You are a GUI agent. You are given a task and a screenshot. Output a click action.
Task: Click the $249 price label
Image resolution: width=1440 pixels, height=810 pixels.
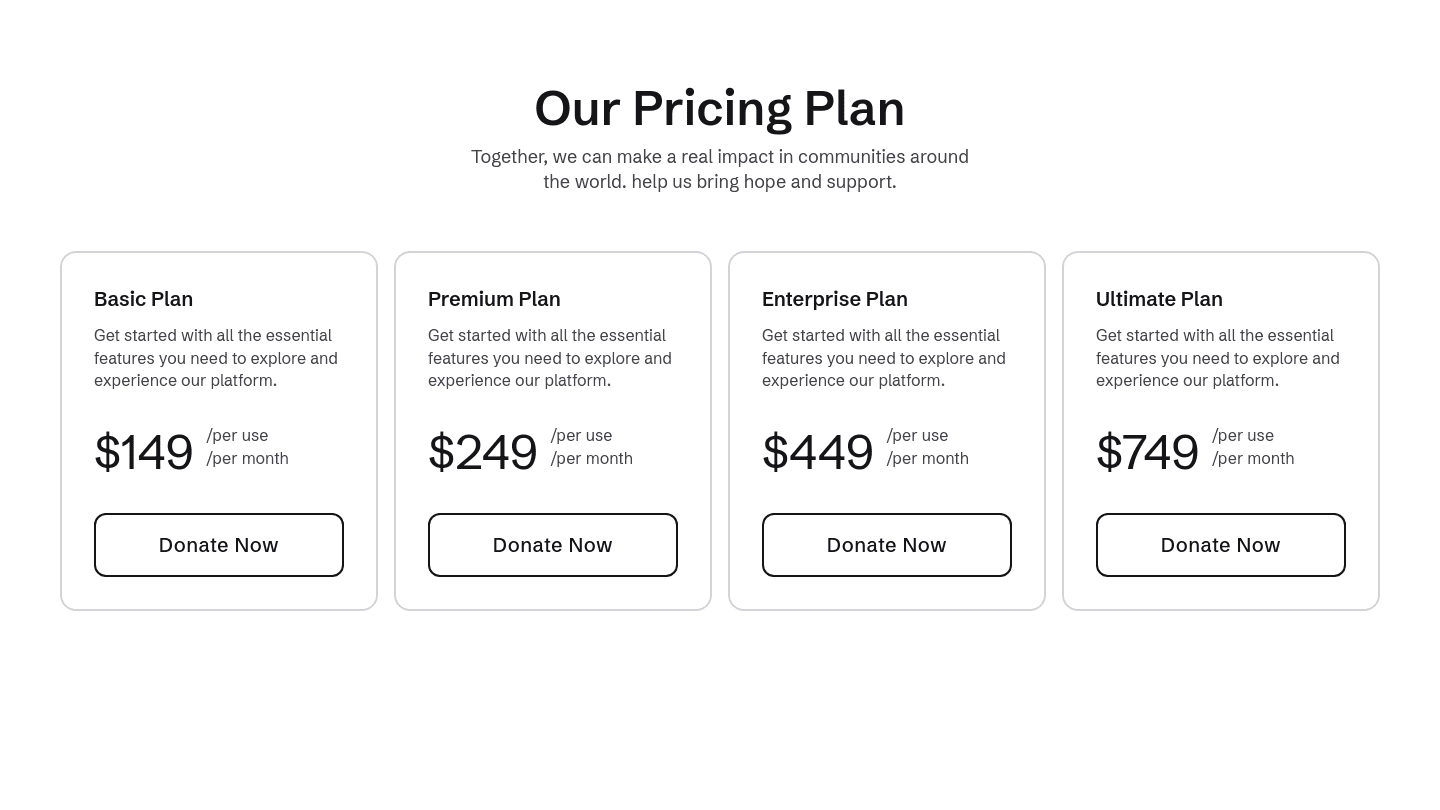(x=483, y=452)
